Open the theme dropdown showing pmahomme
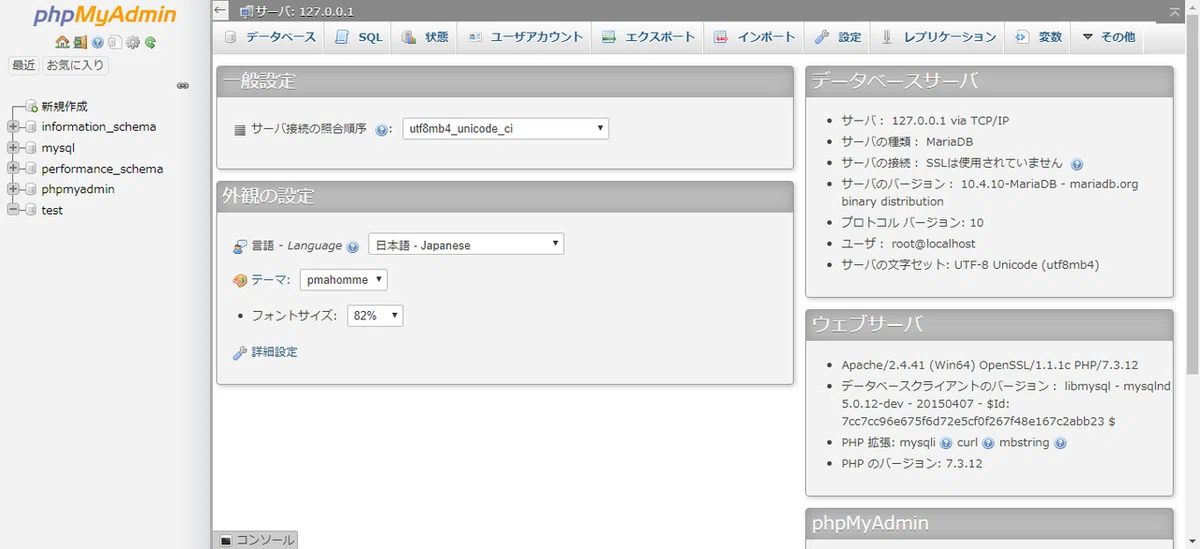 [344, 280]
